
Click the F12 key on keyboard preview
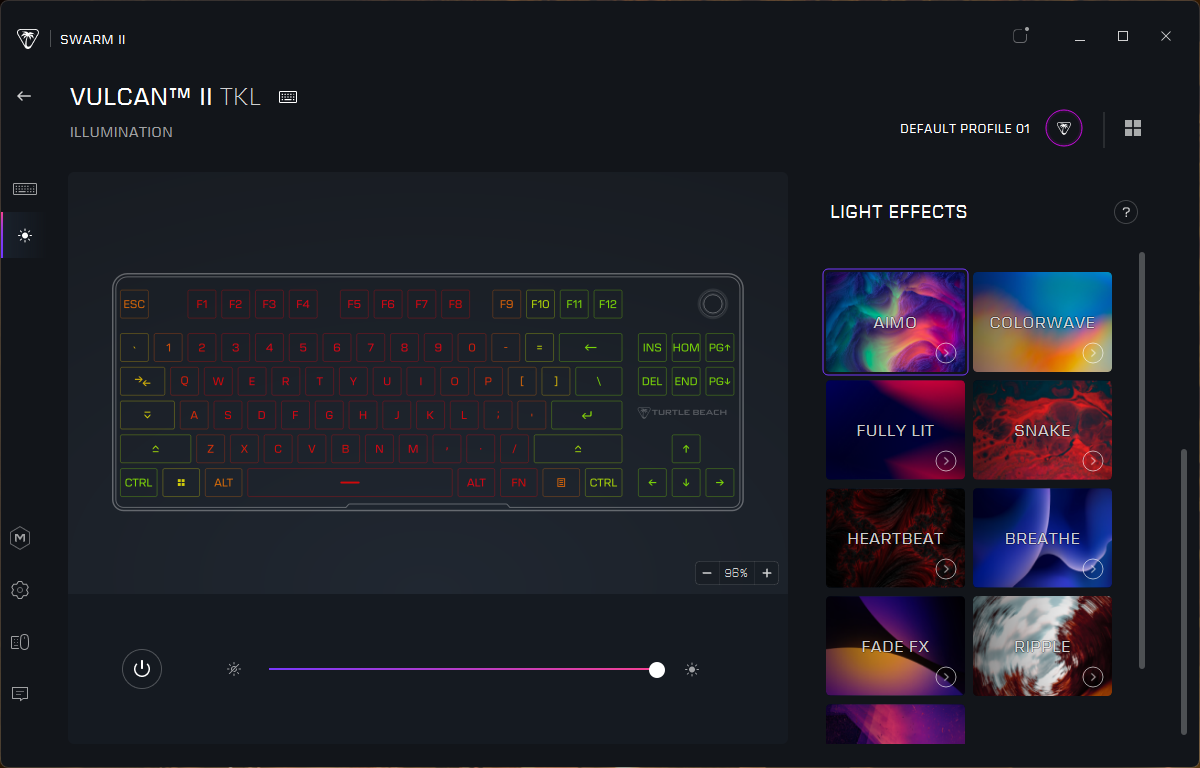click(x=607, y=304)
